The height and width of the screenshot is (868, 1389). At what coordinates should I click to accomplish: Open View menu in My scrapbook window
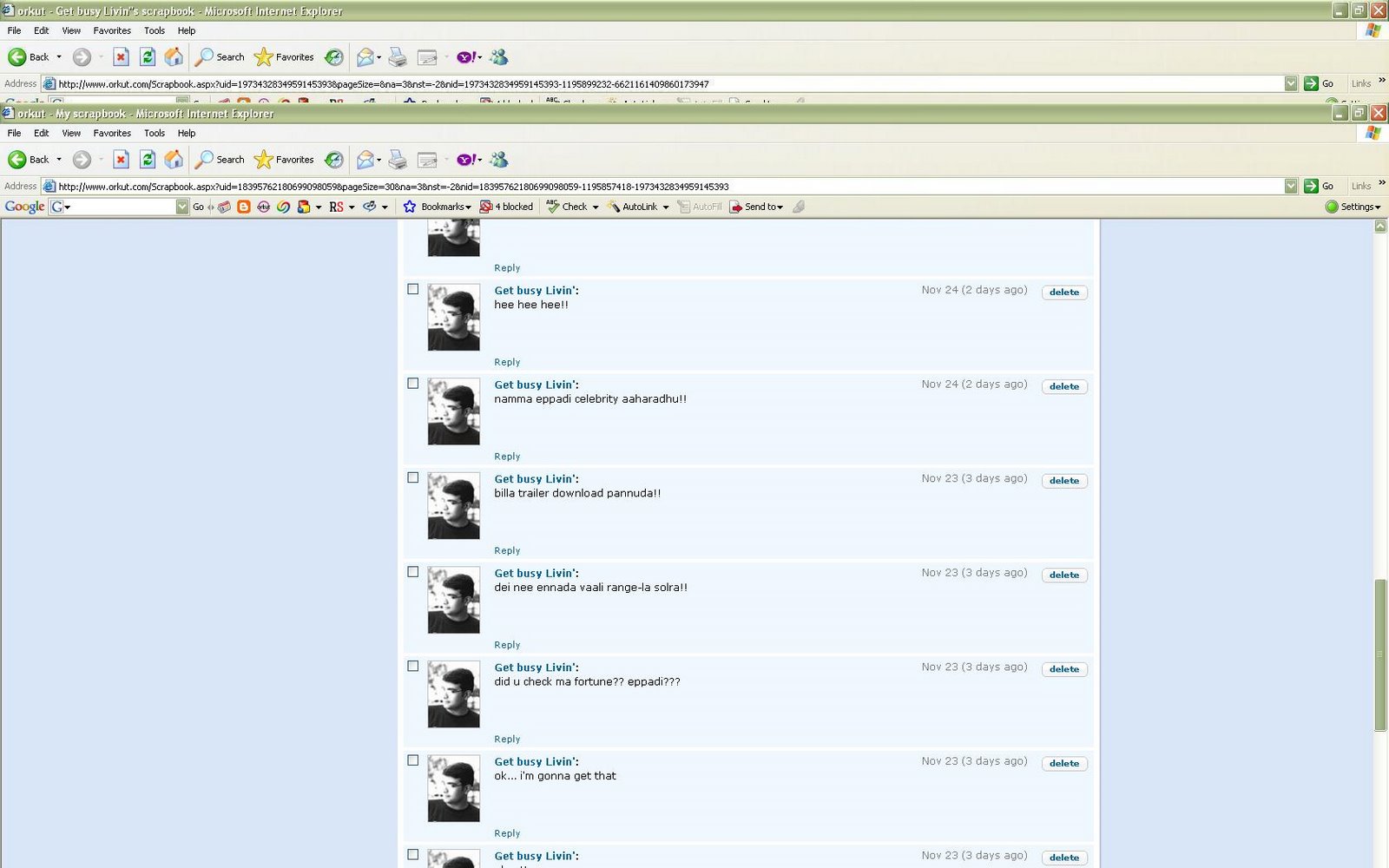(x=71, y=133)
